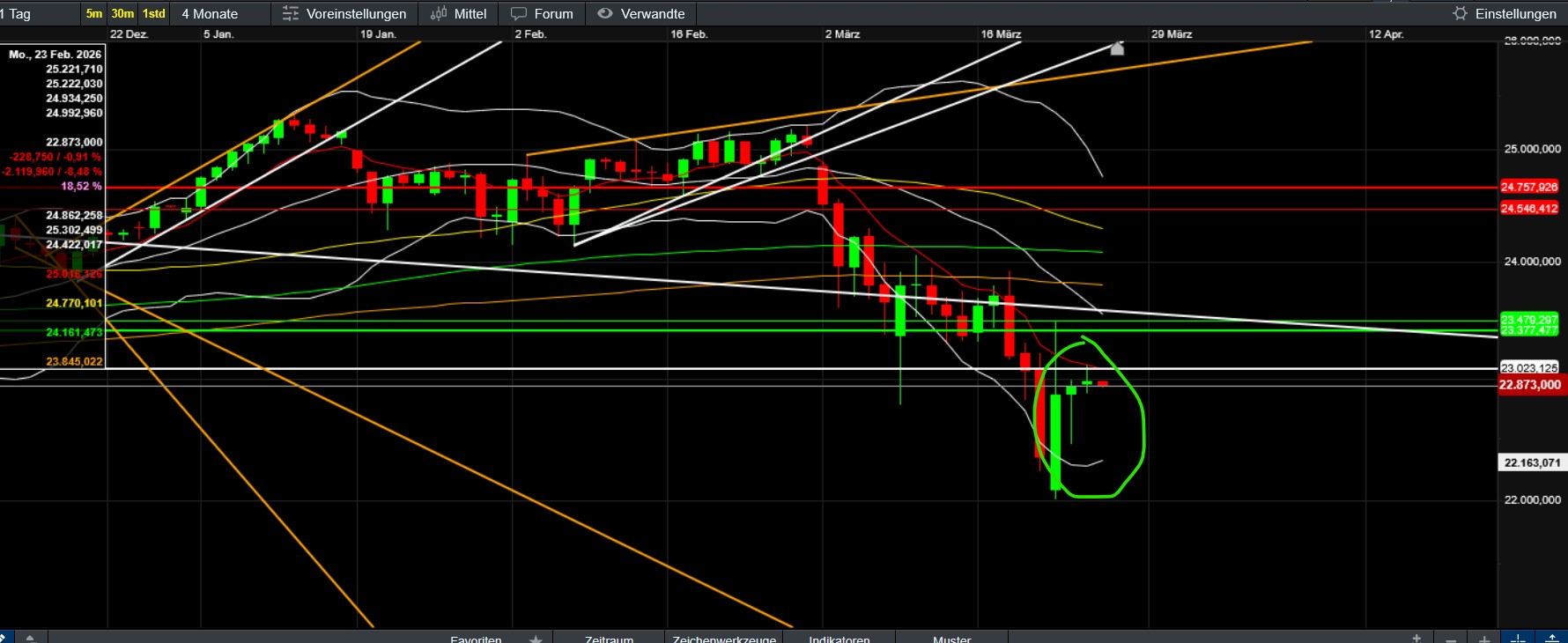Open Einstellungen with the gear icon
Viewport: 1568px width, 643px height.
1505,13
